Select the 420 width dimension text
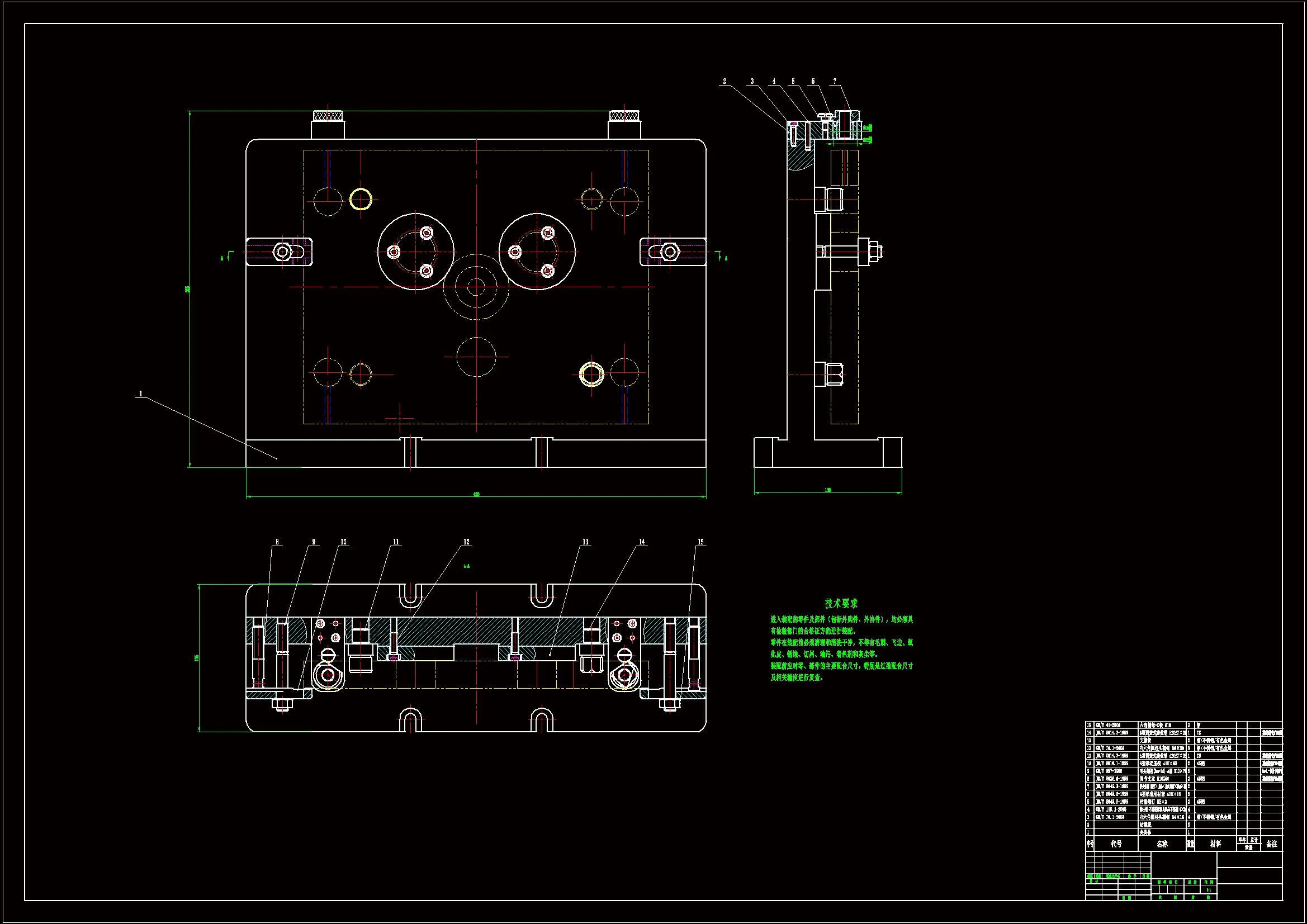Image resolution: width=1307 pixels, height=924 pixels. pyautogui.click(x=476, y=494)
